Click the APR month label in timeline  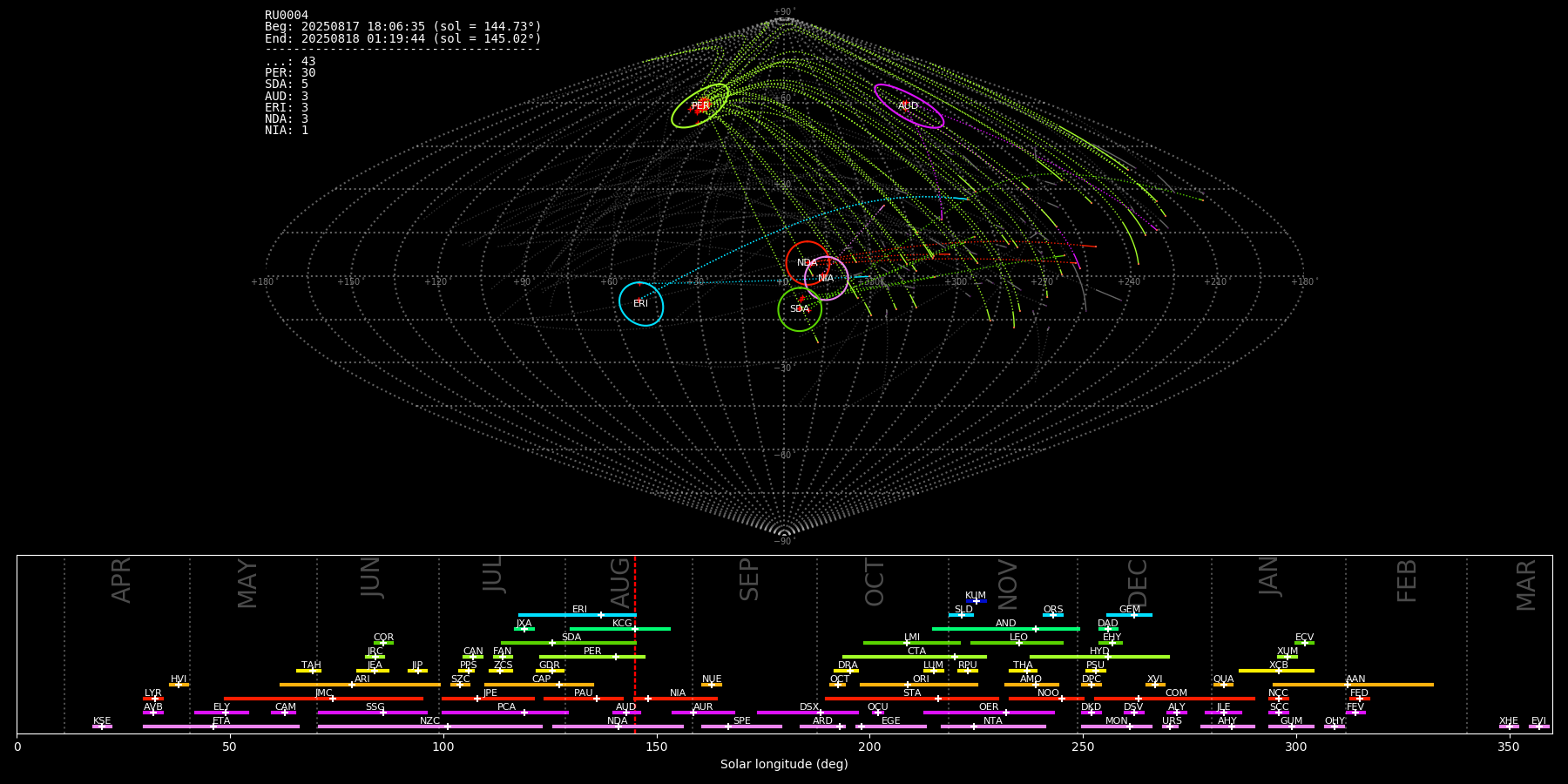click(x=122, y=580)
